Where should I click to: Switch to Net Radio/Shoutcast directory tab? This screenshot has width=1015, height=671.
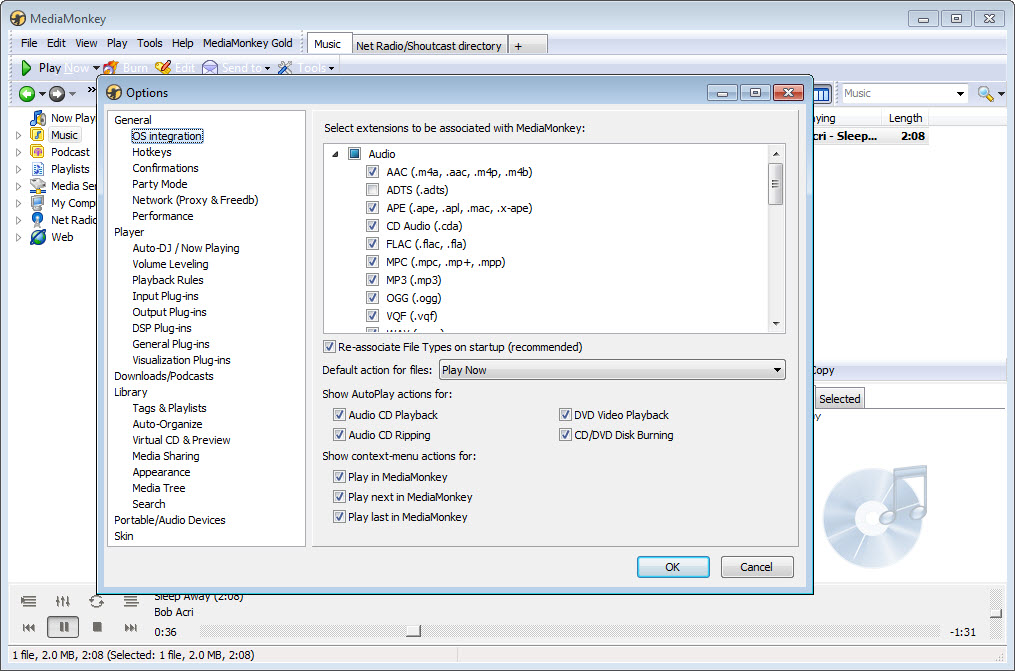(x=429, y=45)
